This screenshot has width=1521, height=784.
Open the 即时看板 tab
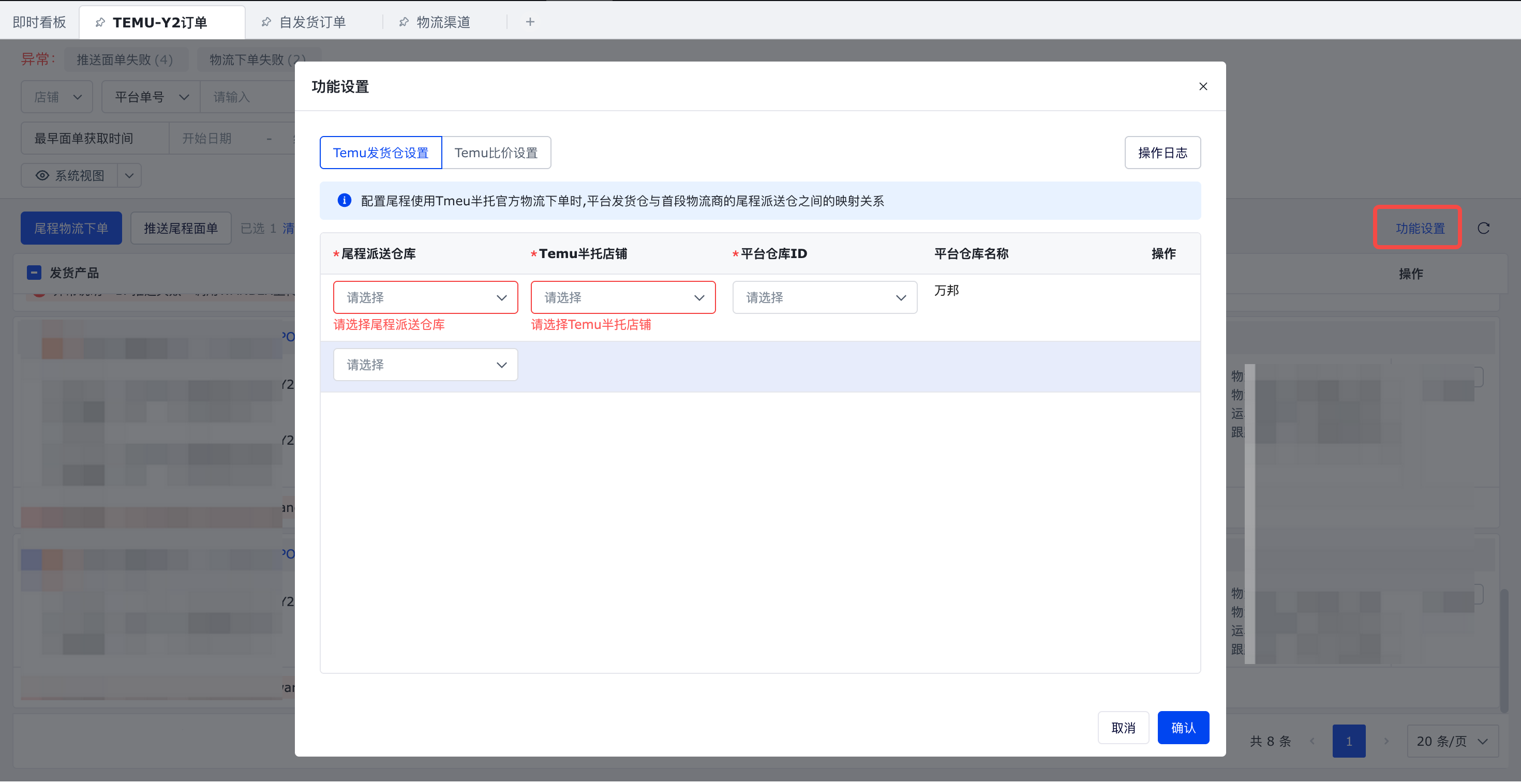[39, 22]
